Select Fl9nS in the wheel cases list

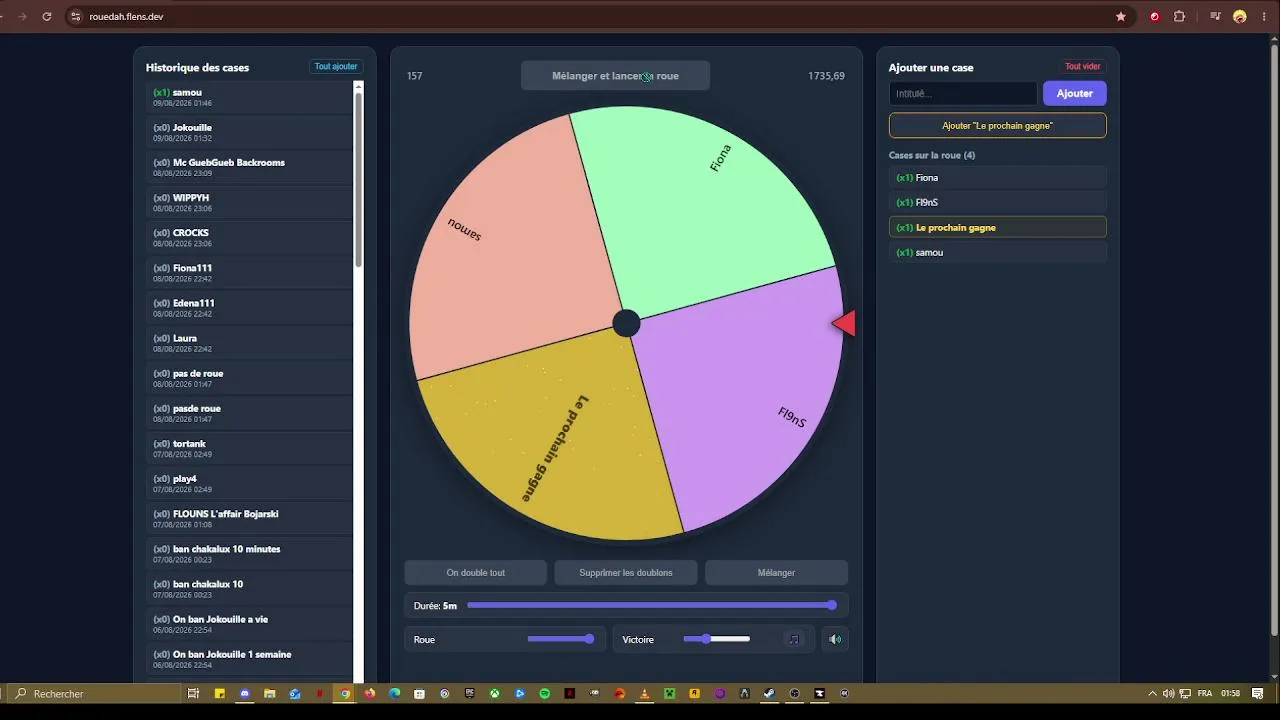pos(998,203)
